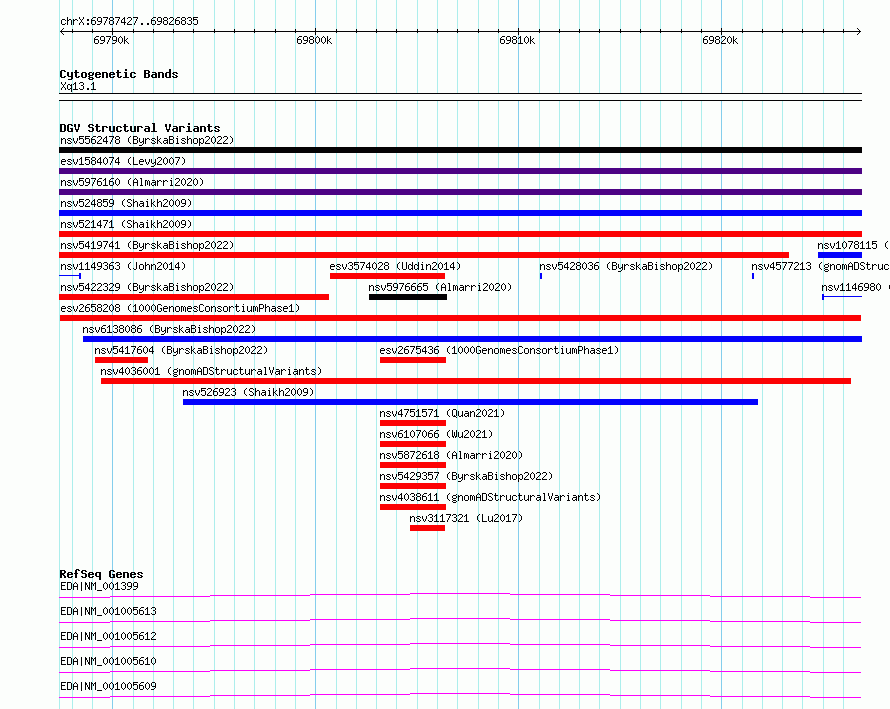
Task: Open the EDA|NM_001399 gene label
Action: coord(99,586)
